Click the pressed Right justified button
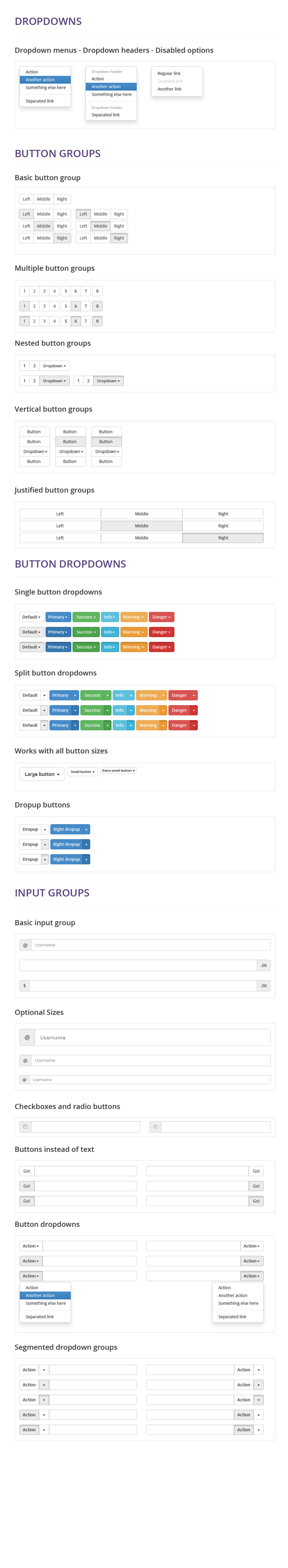 pyautogui.click(x=223, y=537)
